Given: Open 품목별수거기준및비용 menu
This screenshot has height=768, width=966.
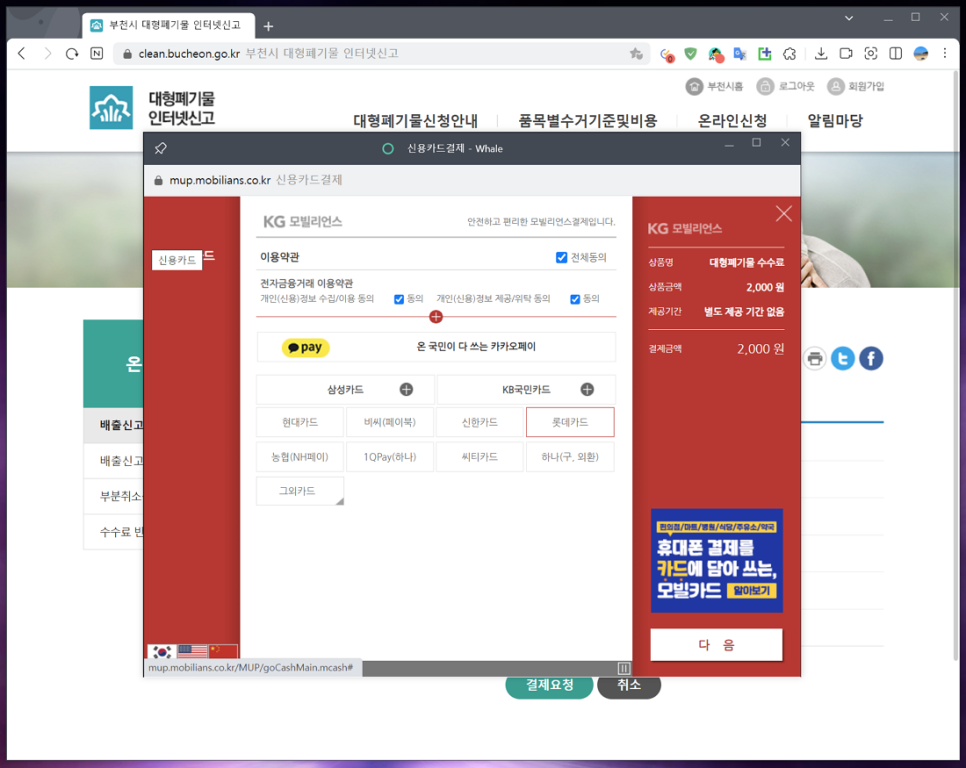Looking at the screenshot, I should [588, 121].
